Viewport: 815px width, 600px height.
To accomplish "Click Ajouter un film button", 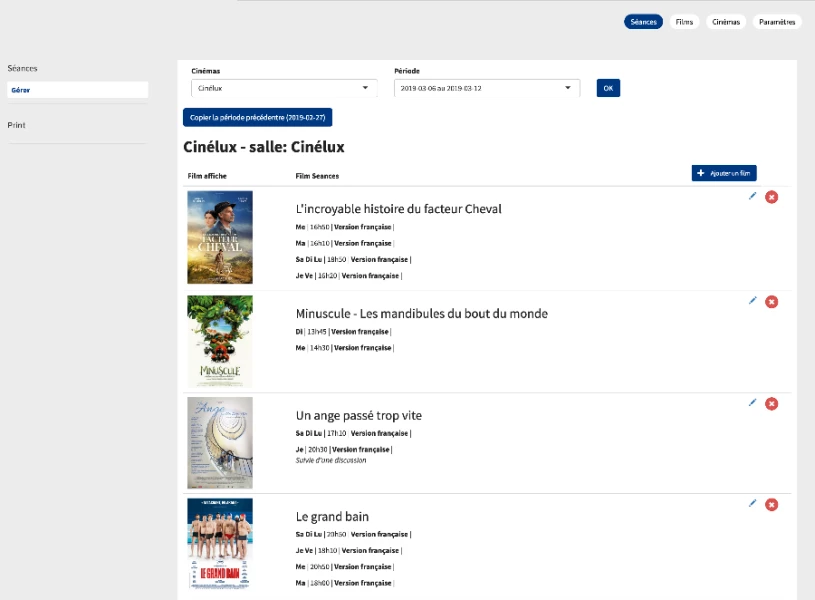I will pos(724,173).
